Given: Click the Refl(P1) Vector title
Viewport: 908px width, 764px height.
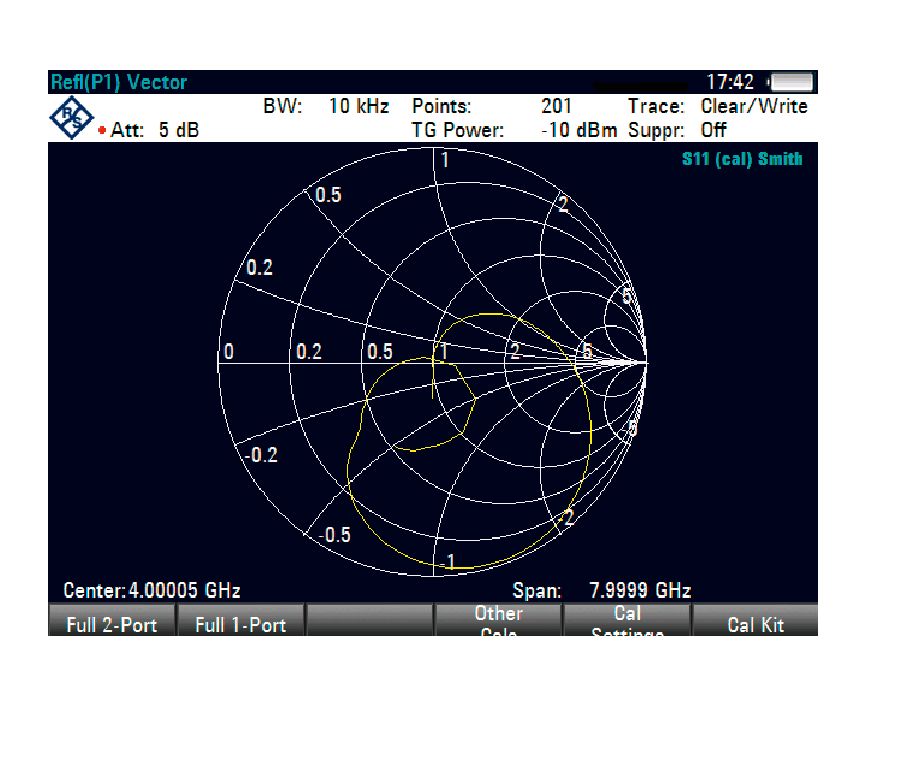Looking at the screenshot, I should [119, 82].
